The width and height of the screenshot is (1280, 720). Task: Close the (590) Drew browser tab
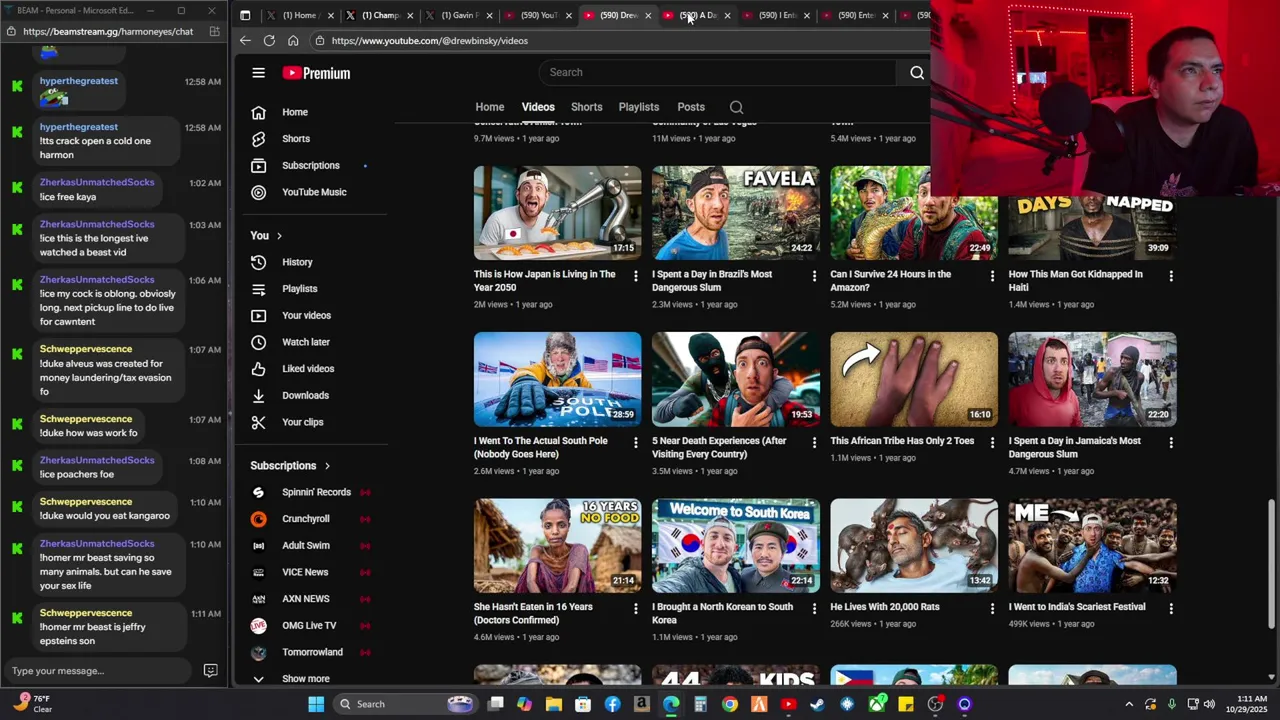tap(648, 15)
